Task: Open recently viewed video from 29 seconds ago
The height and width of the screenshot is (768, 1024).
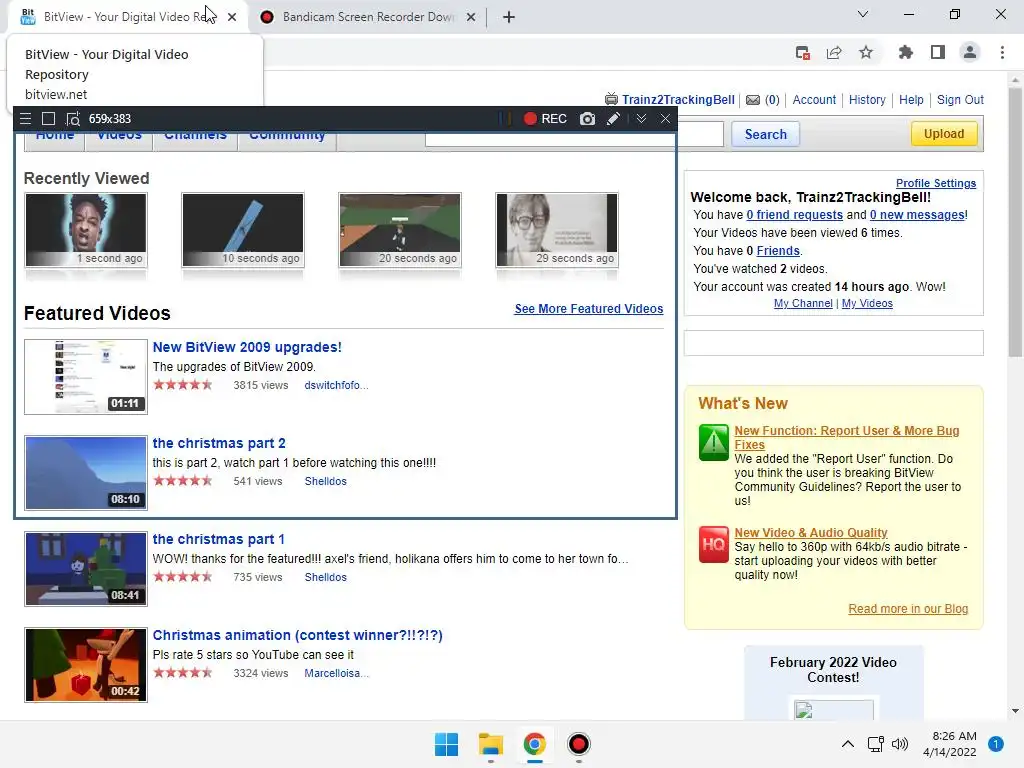Action: [x=557, y=230]
